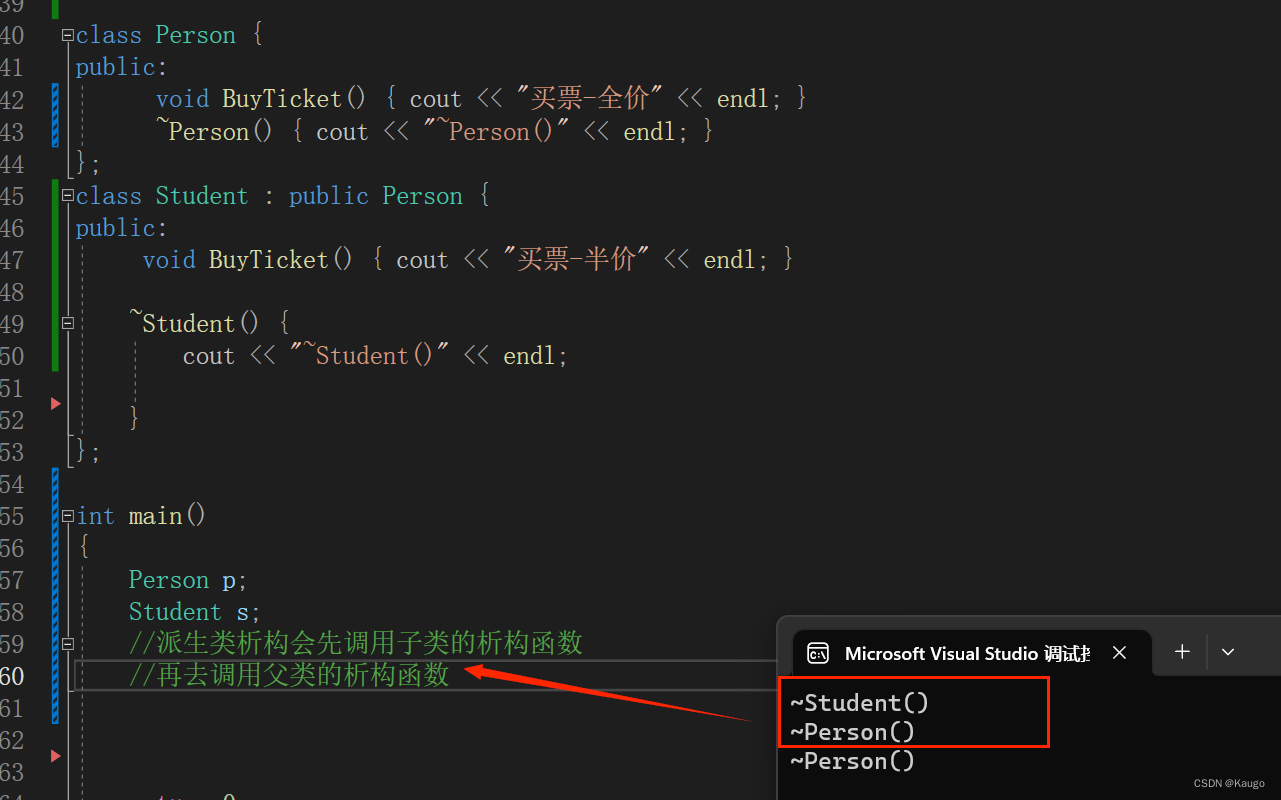Image resolution: width=1281 pixels, height=800 pixels.
Task: Click the Student name after class keyword
Action: (202, 195)
